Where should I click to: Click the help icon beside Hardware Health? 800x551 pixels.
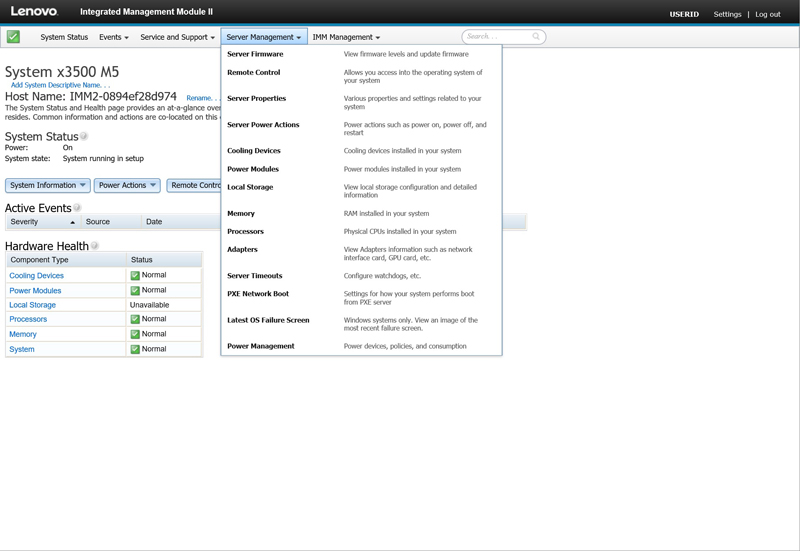tap(94, 246)
